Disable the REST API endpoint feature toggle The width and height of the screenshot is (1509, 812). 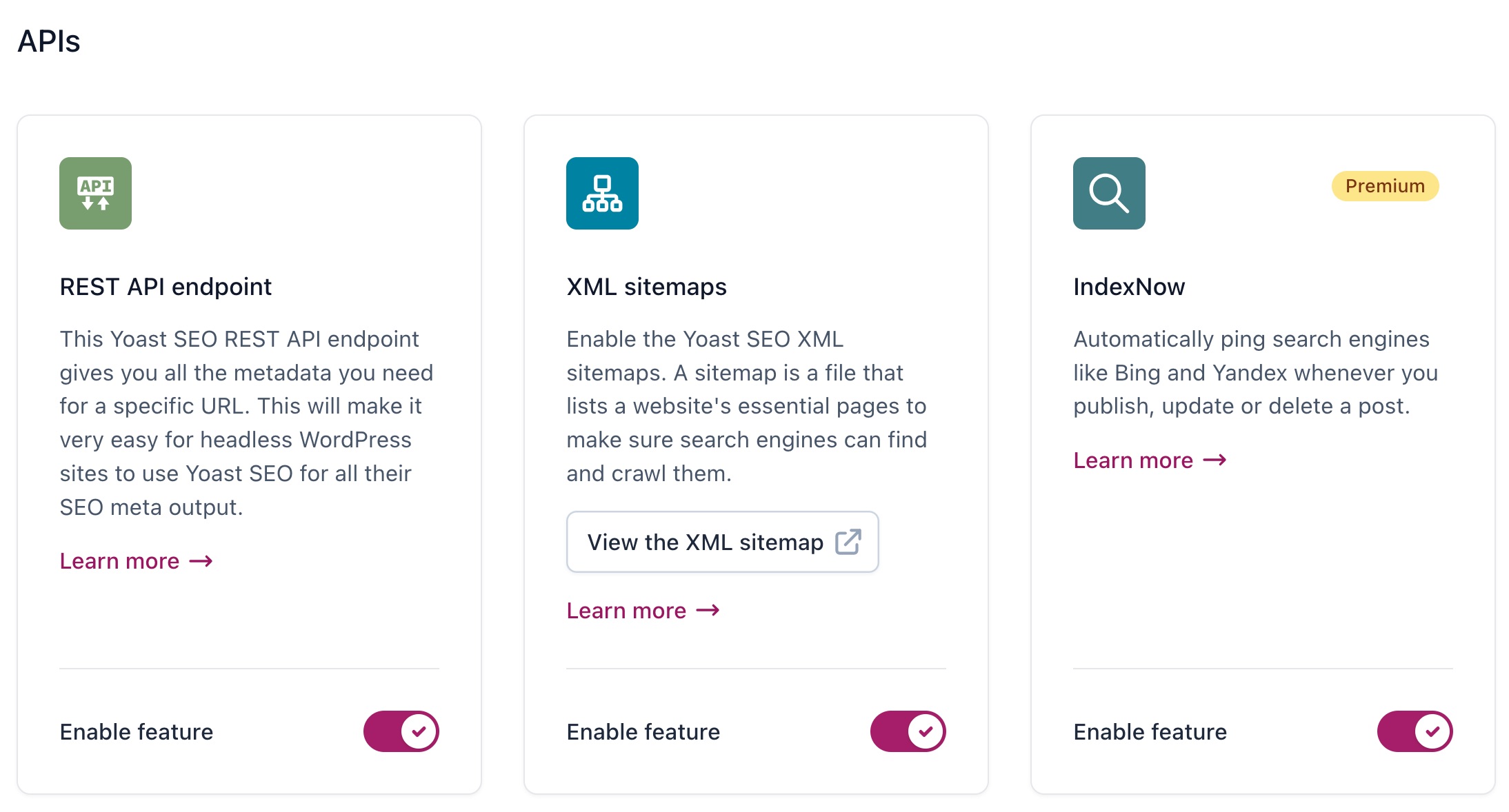point(401,731)
